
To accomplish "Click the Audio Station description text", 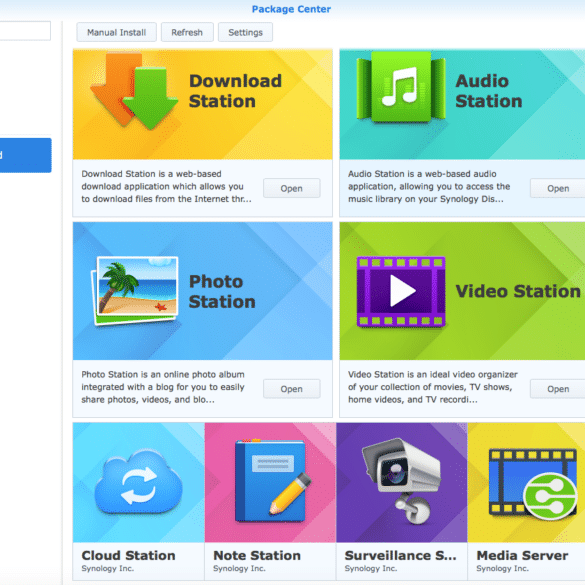I will (x=429, y=187).
